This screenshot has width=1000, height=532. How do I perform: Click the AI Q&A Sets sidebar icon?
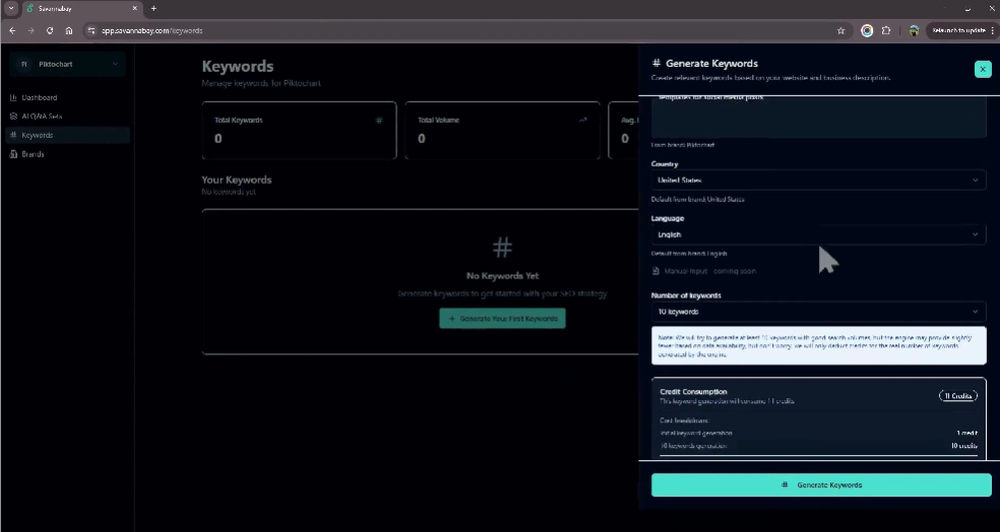[13, 116]
